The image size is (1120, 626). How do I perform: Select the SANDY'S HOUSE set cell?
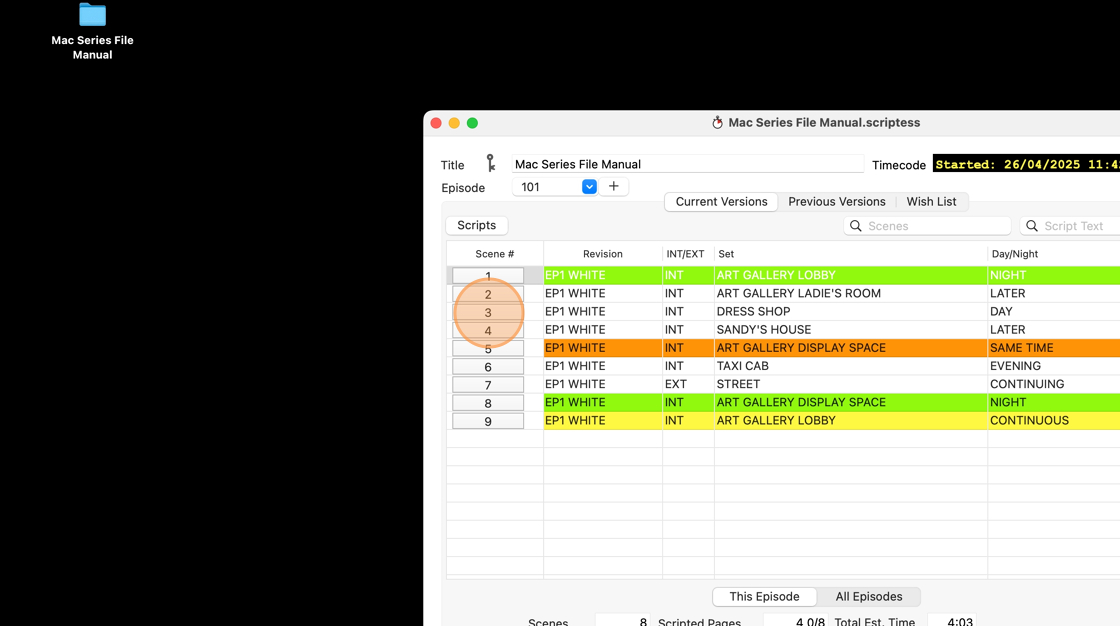tap(851, 329)
